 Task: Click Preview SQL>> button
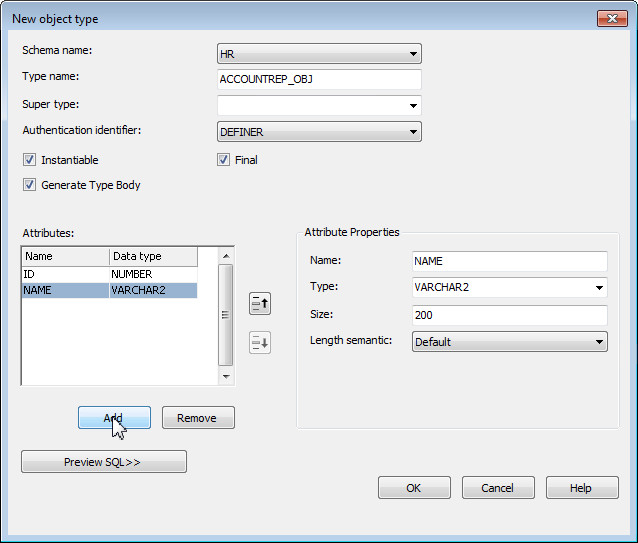[104, 462]
